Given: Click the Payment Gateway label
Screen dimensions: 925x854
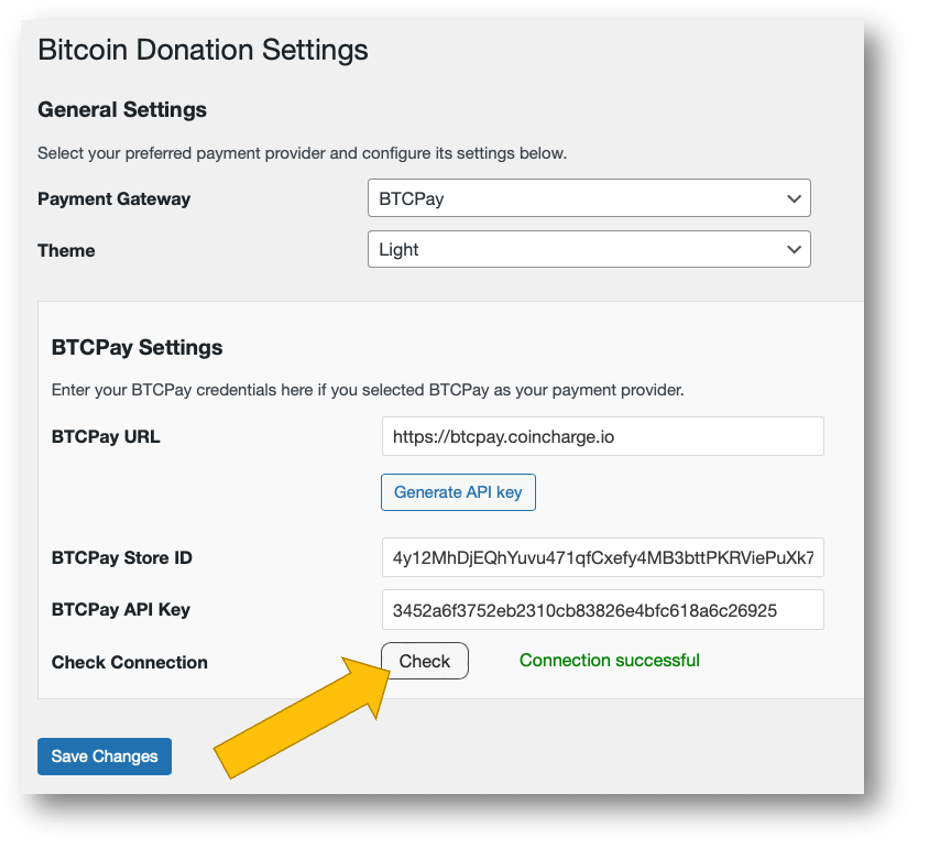Looking at the screenshot, I should pyautogui.click(x=113, y=198).
